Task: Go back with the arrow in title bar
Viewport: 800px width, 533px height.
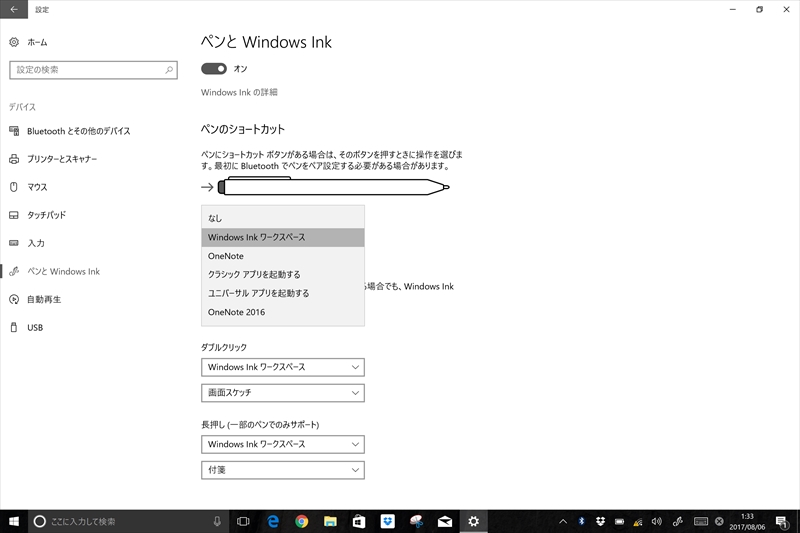Action: [x=14, y=9]
